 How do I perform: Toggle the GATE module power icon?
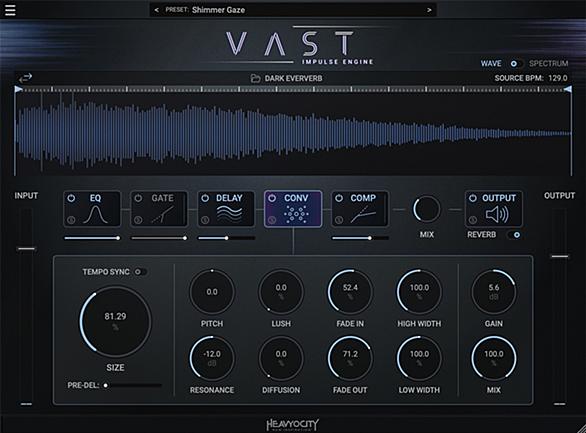[138, 198]
